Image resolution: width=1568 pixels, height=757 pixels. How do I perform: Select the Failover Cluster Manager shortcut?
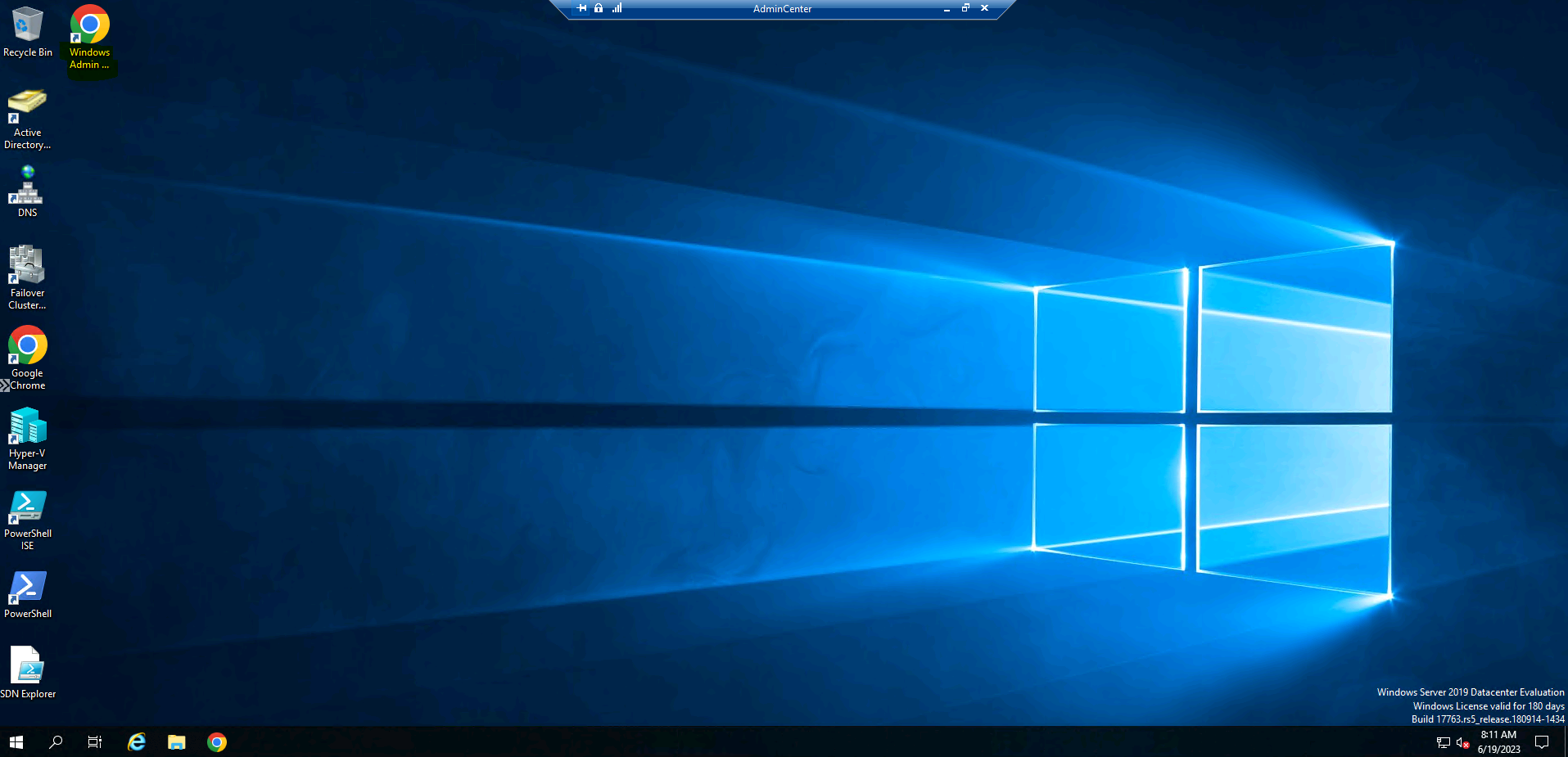pyautogui.click(x=27, y=277)
